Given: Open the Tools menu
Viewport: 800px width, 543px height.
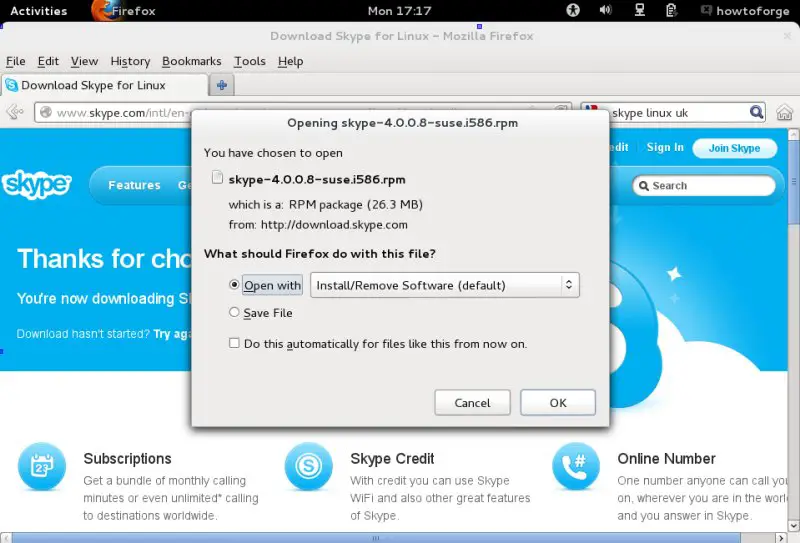Looking at the screenshot, I should pyautogui.click(x=249, y=61).
